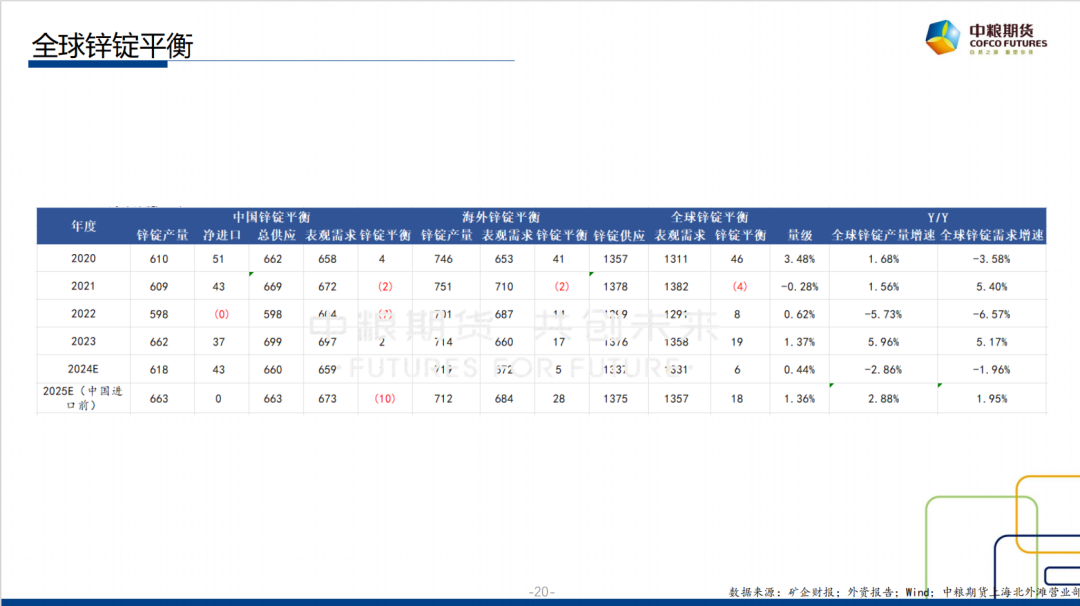Screen dimensions: 1080x606
Task: Click 2023 China total supply 699
Action: click(273, 342)
